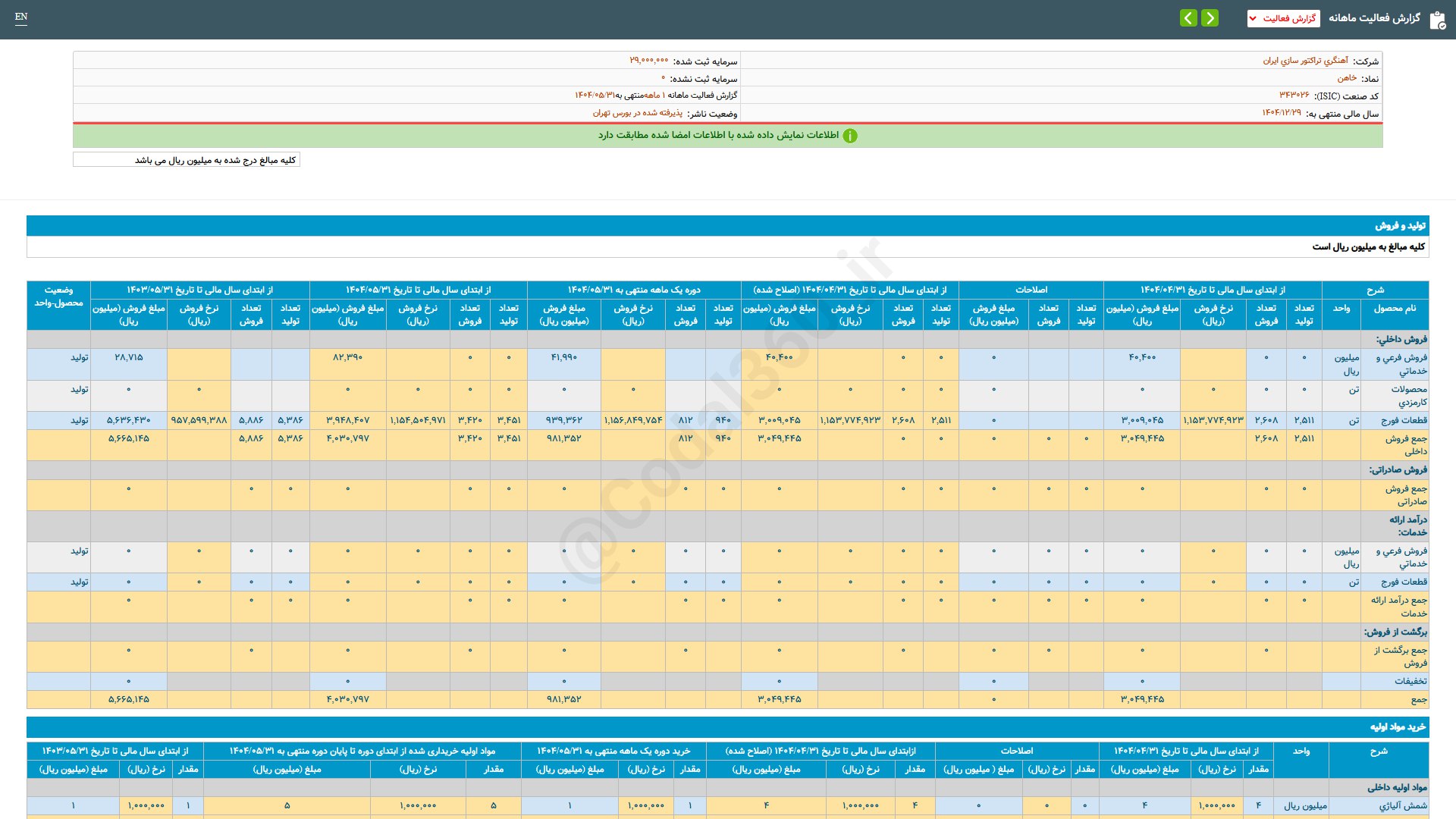Click the قطعات فورج row under فروش داخلي

(x=1404, y=420)
